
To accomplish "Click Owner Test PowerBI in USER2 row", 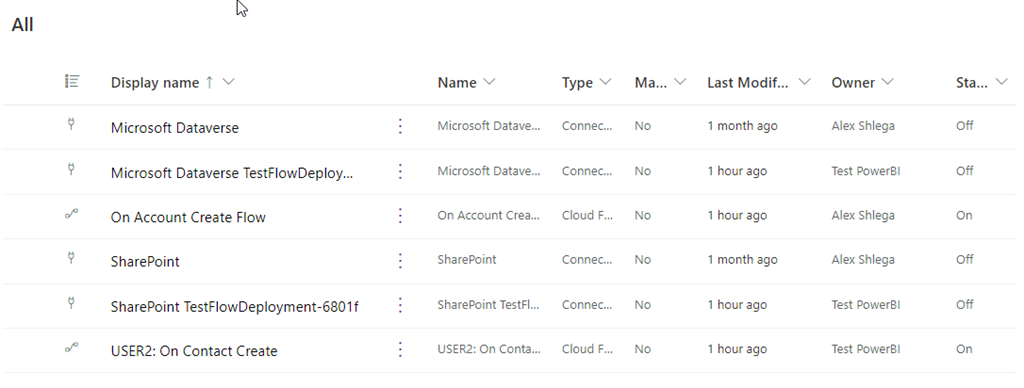I will click(x=865, y=349).
